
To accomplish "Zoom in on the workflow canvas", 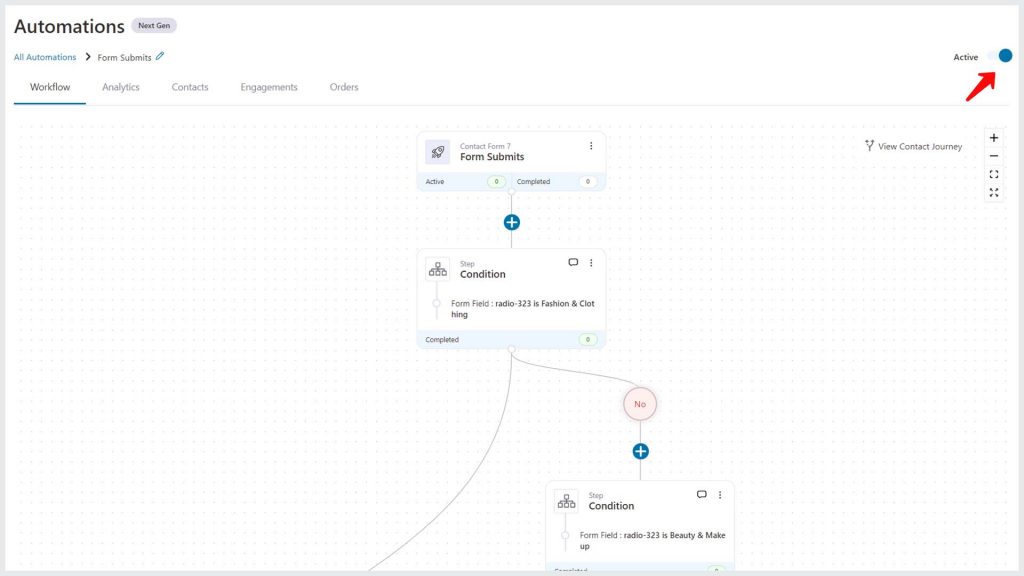I will [994, 138].
